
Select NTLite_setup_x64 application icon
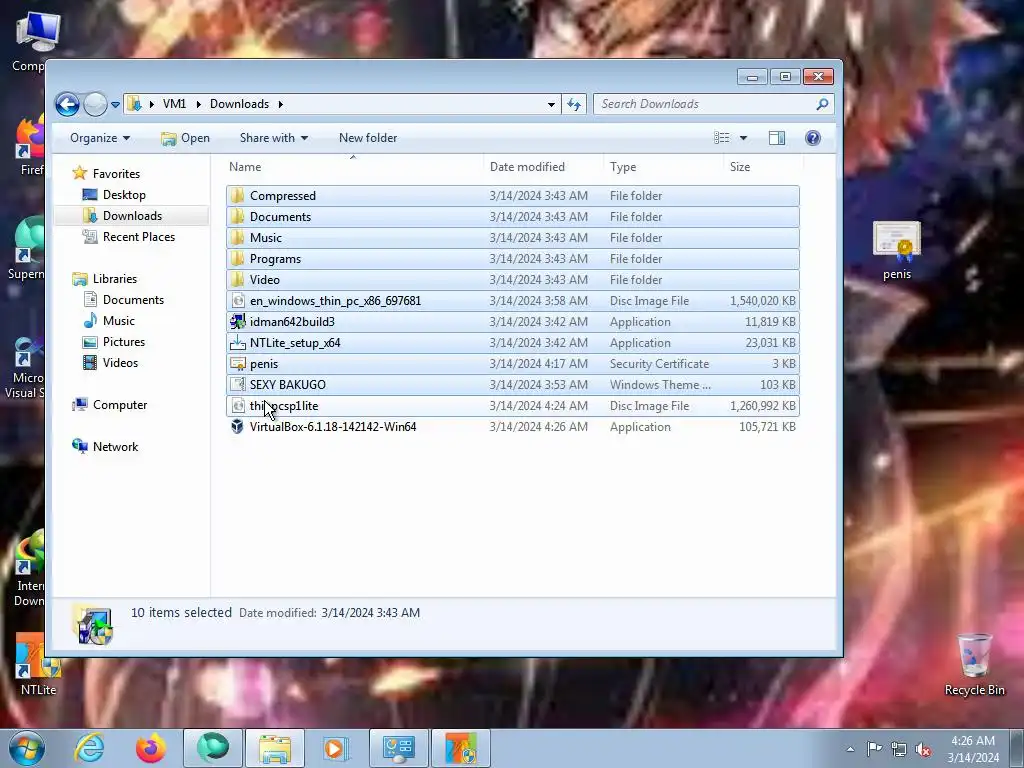click(238, 343)
